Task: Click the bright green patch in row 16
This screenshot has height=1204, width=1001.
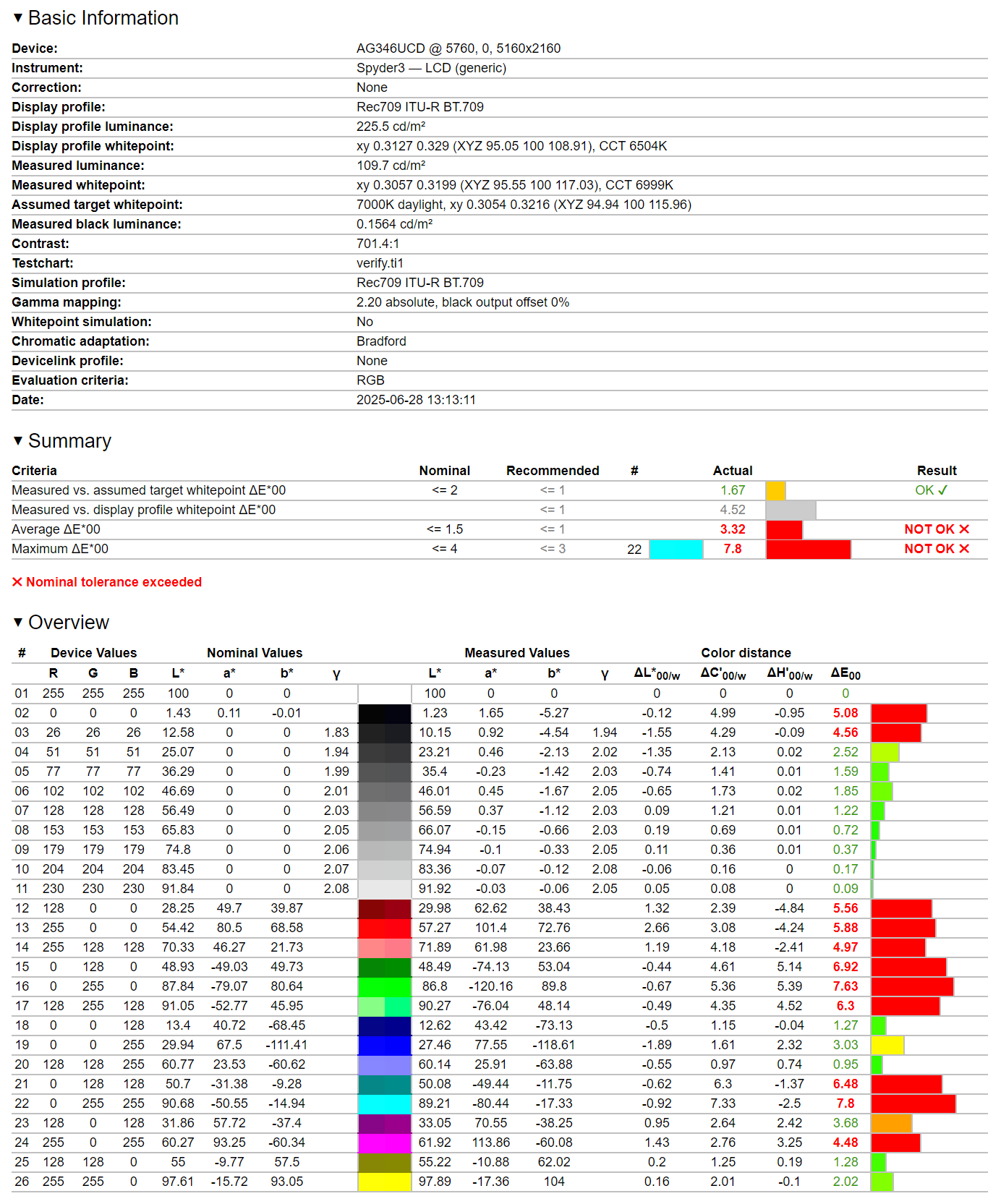Action: (x=384, y=986)
